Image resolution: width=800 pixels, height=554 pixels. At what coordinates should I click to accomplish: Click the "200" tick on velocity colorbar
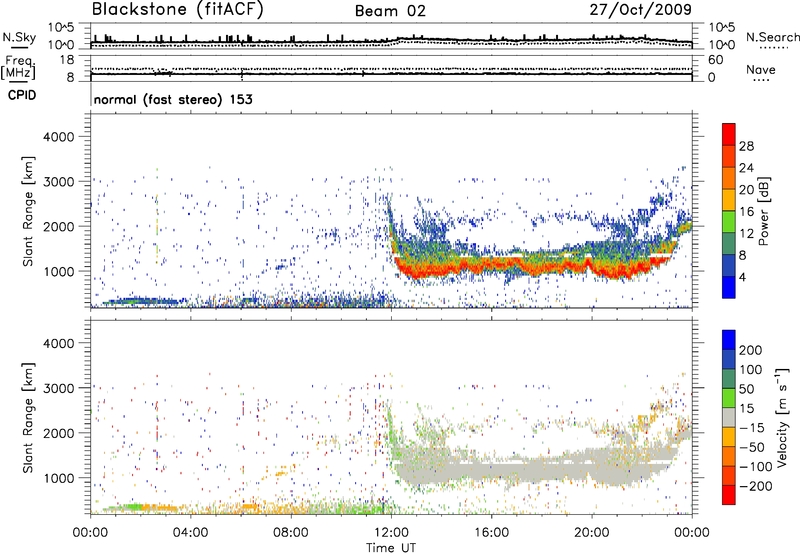[x=751, y=350]
